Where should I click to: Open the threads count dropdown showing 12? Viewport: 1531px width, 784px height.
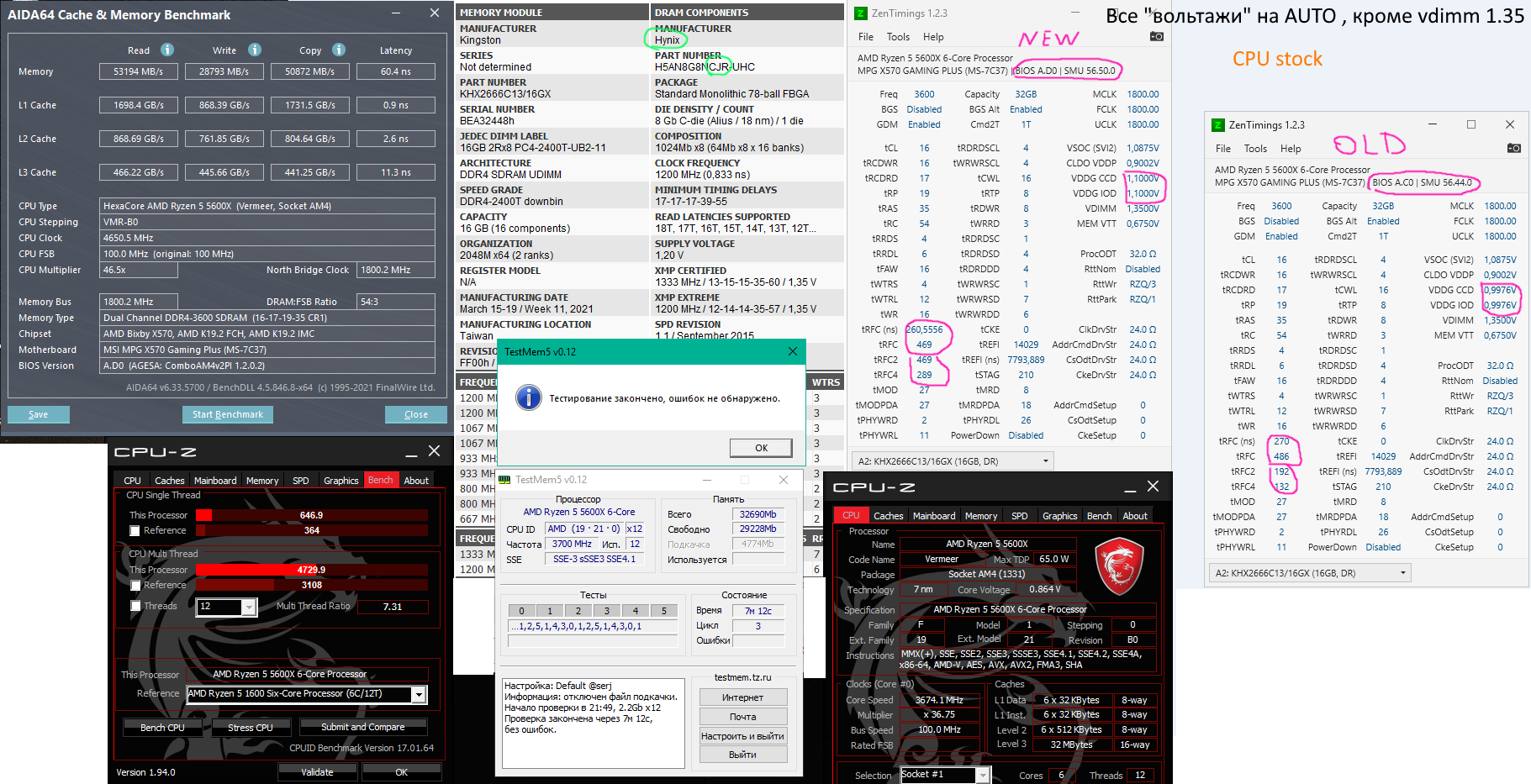pyautogui.click(x=249, y=607)
